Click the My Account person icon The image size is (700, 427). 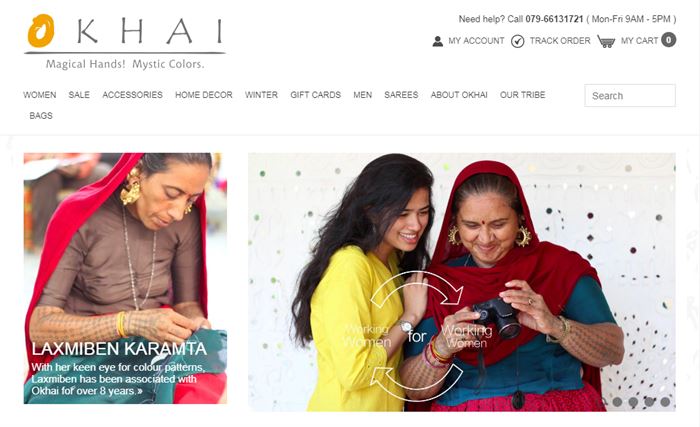point(438,41)
